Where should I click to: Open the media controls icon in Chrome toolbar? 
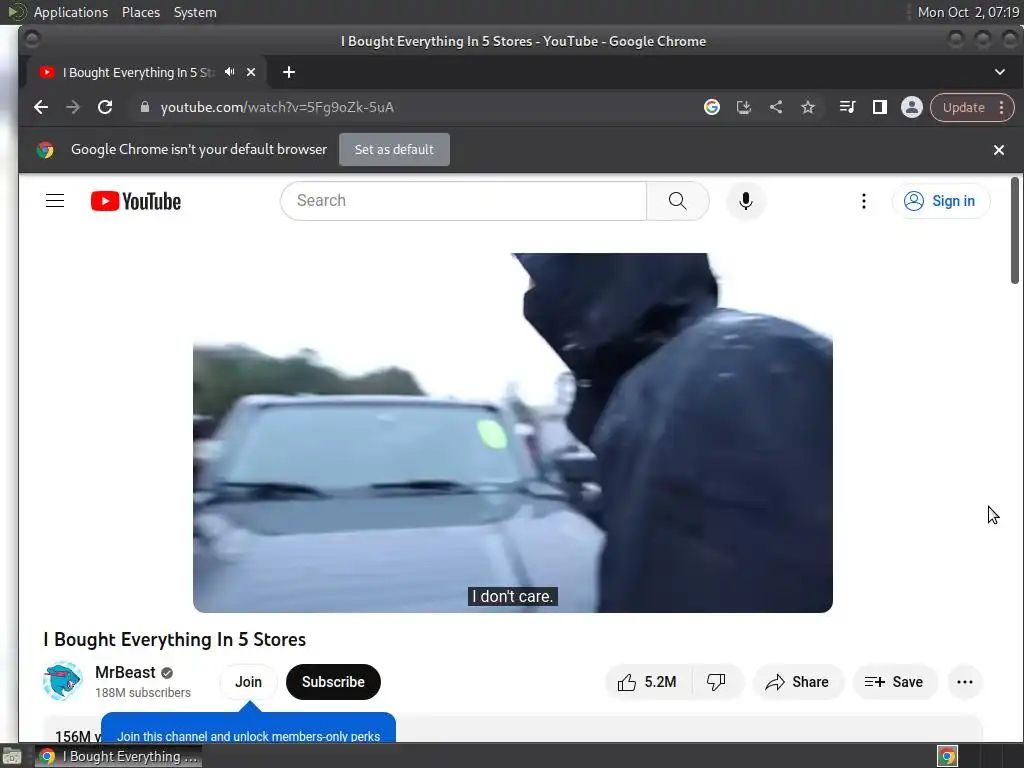click(847, 107)
